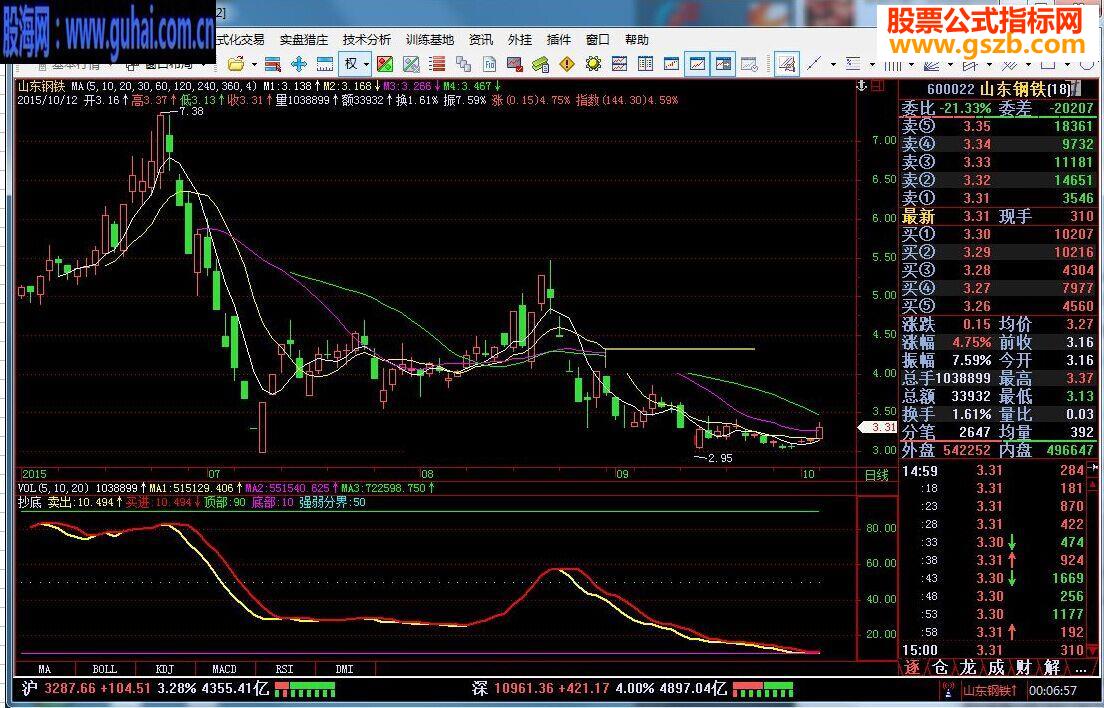Screen dimensions: 1104x708
Task: Switch to the MACD indicator tab
Action: tap(224, 668)
